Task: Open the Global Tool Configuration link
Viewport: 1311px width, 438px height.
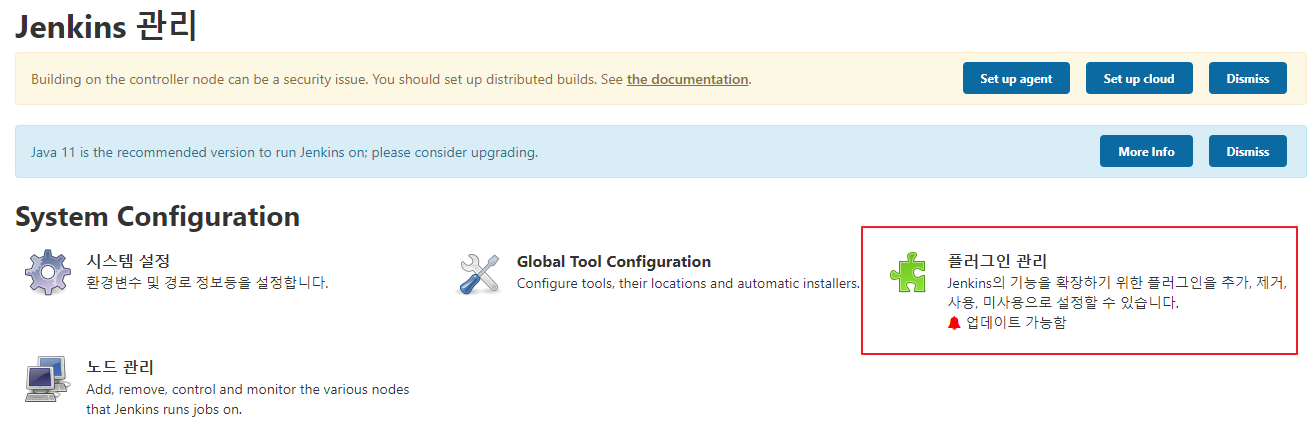Action: [614, 261]
